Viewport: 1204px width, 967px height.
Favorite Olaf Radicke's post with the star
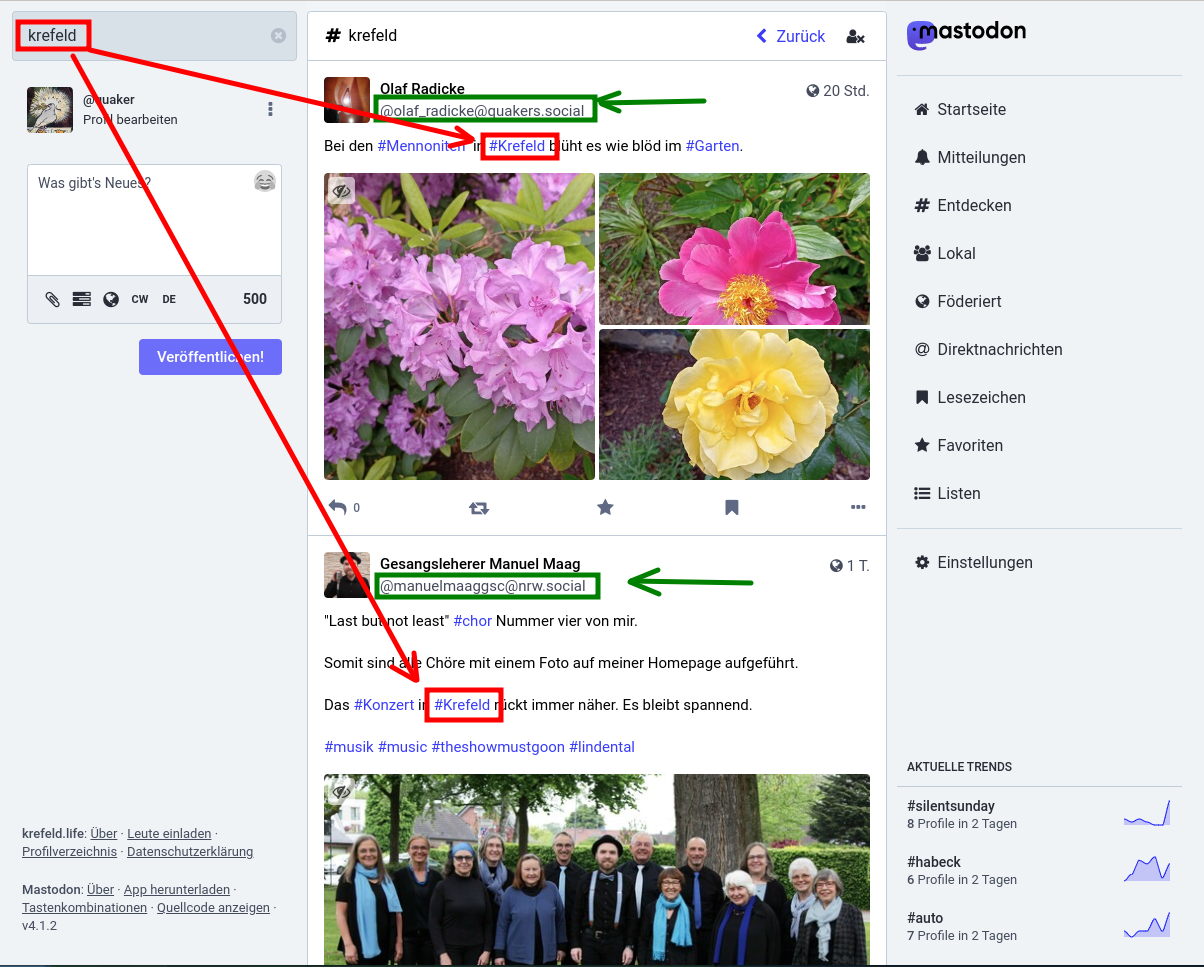(x=605, y=508)
